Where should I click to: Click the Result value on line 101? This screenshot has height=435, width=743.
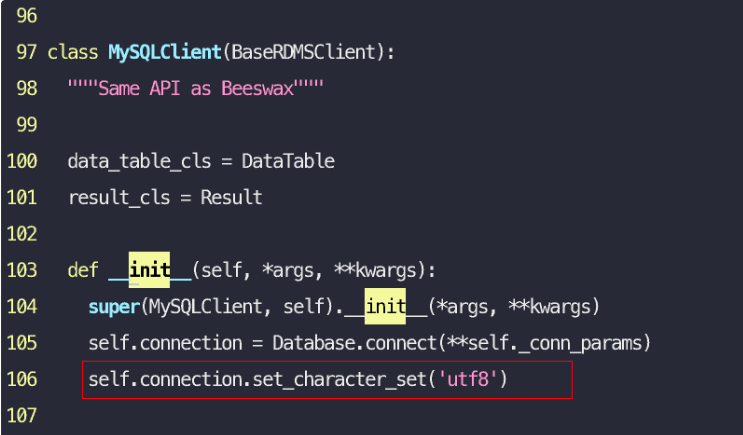click(231, 197)
